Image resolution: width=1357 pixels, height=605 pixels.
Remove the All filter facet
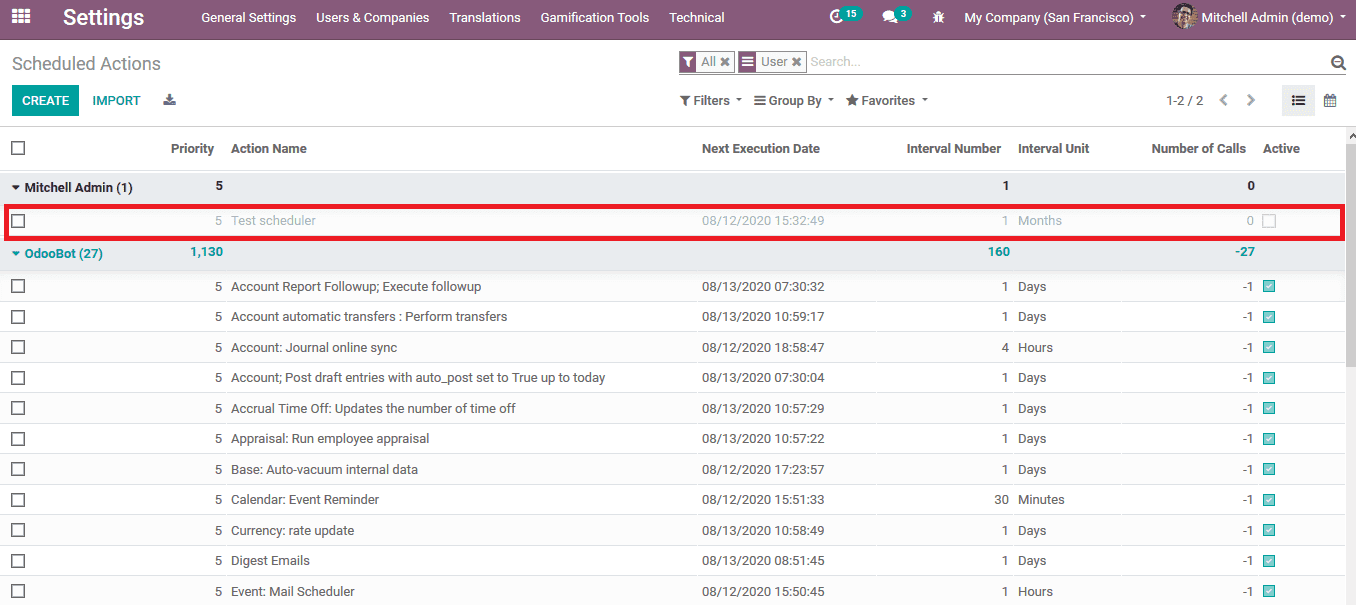tap(725, 62)
